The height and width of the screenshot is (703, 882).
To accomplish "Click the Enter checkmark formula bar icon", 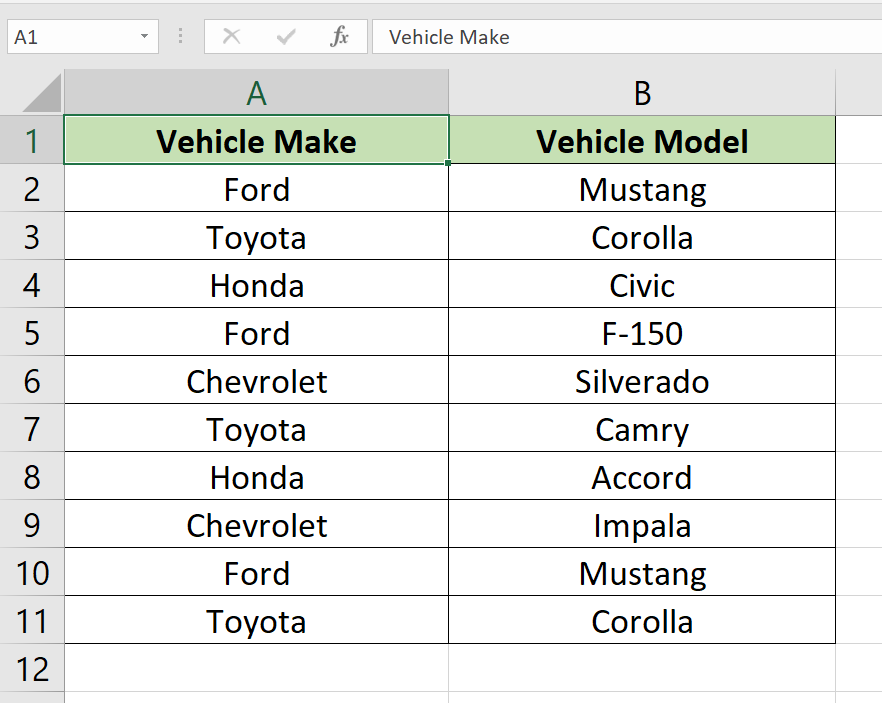I will click(x=286, y=37).
